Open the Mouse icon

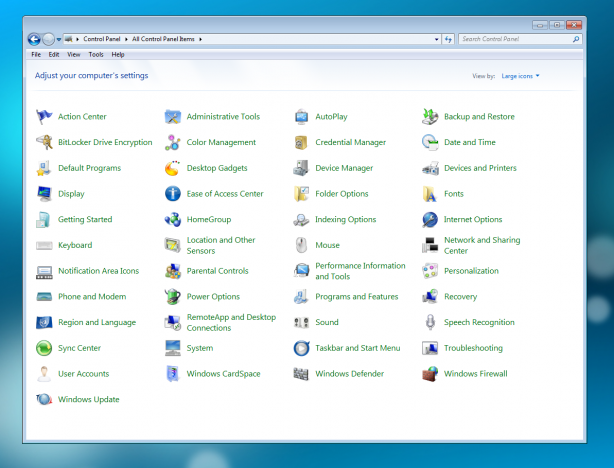click(x=301, y=245)
